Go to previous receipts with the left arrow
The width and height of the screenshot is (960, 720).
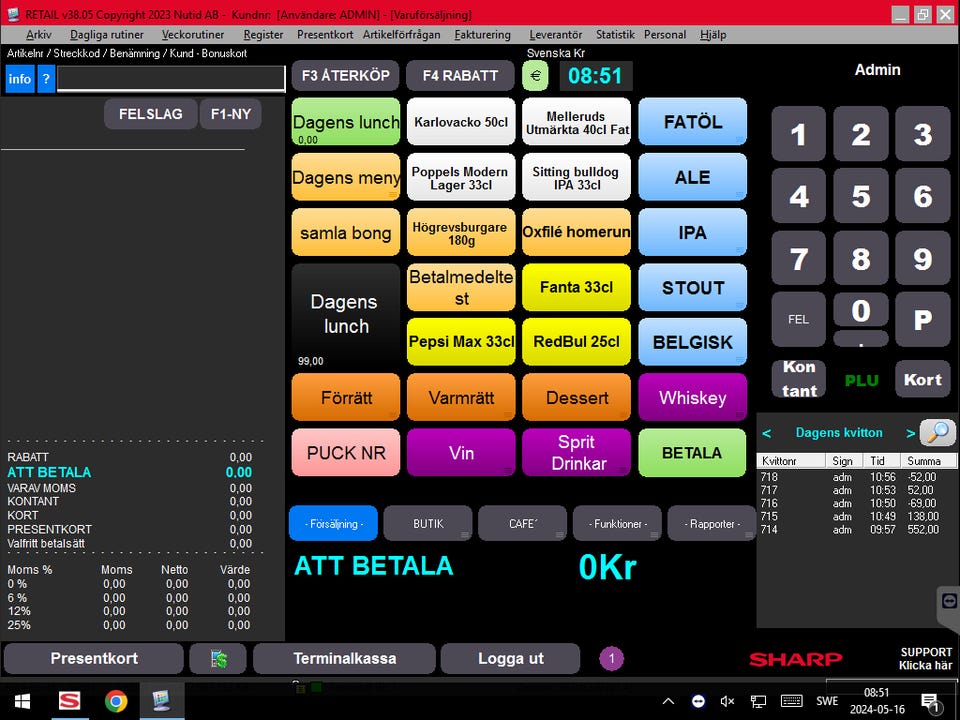click(767, 433)
